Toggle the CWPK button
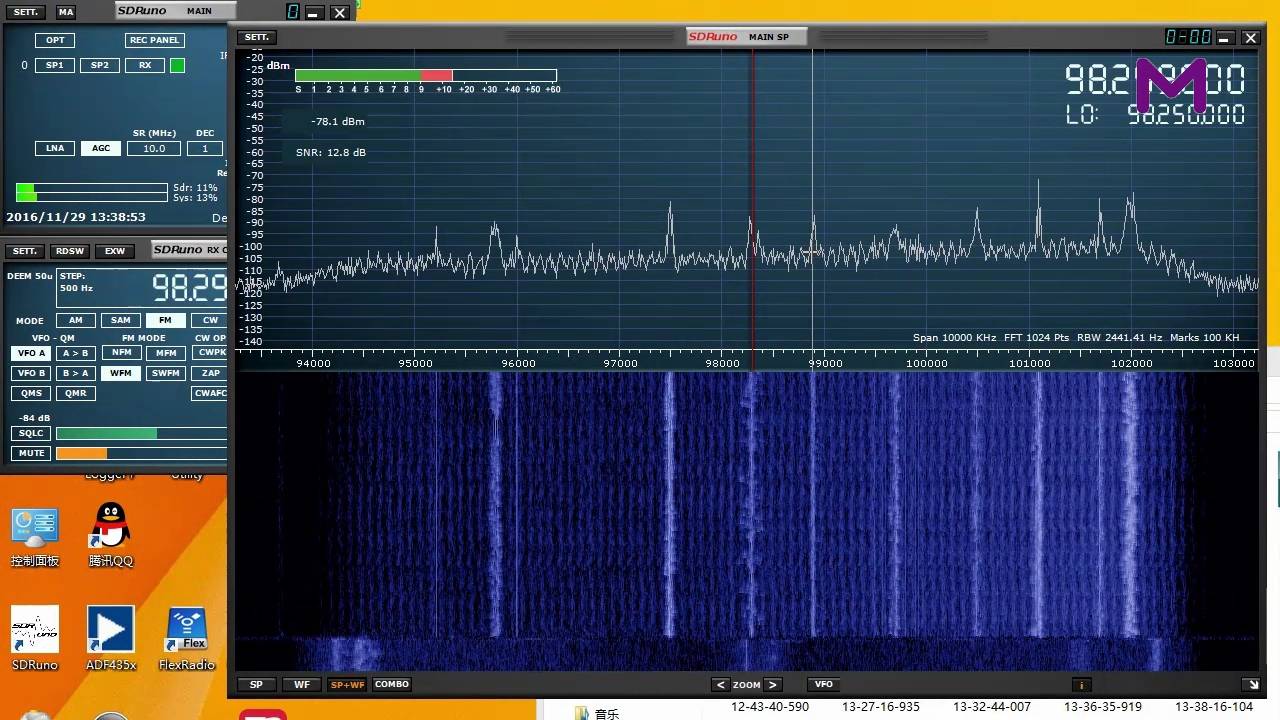Image resolution: width=1280 pixels, height=720 pixels. point(211,353)
